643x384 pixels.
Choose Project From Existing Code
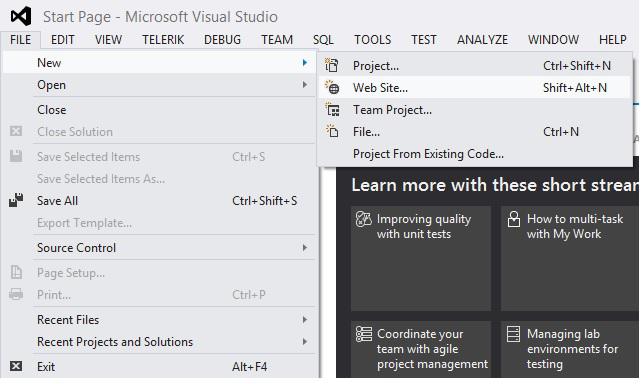point(428,154)
